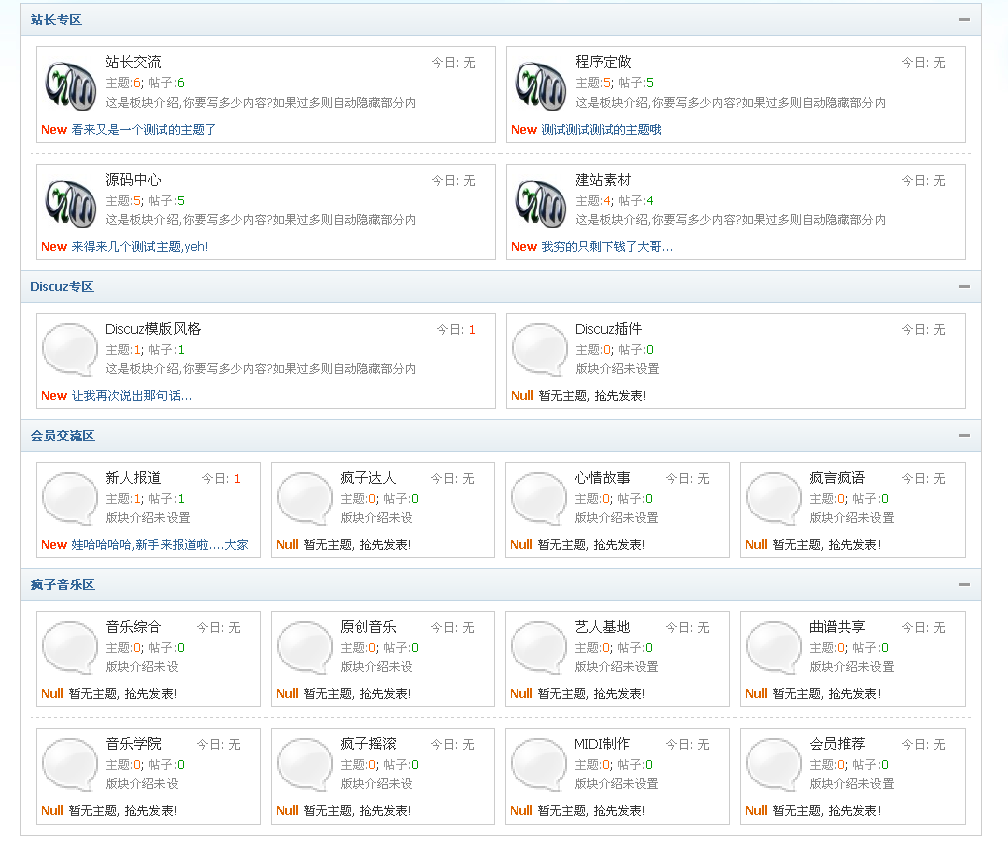
Task: Click the 新人报道 speech bubble icon
Action: 69,498
